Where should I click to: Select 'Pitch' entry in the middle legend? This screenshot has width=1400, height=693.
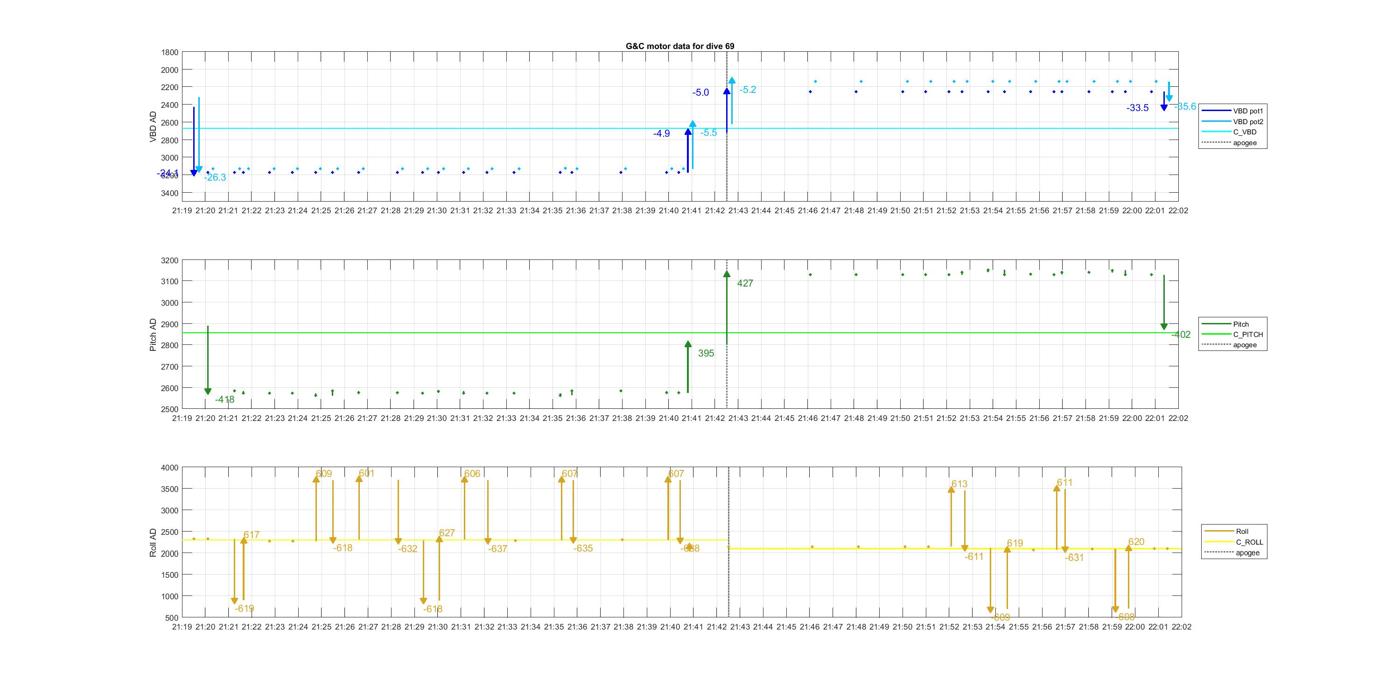pos(1242,324)
